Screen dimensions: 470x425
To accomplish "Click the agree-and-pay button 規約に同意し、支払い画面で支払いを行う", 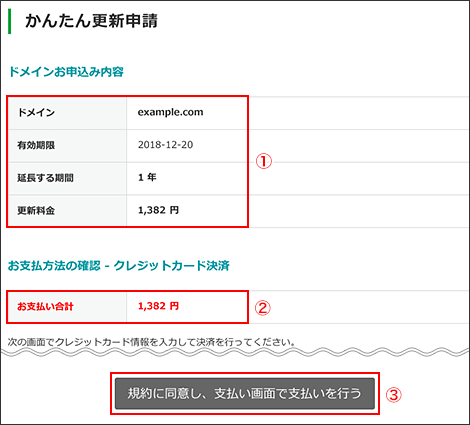I will coord(245,393).
